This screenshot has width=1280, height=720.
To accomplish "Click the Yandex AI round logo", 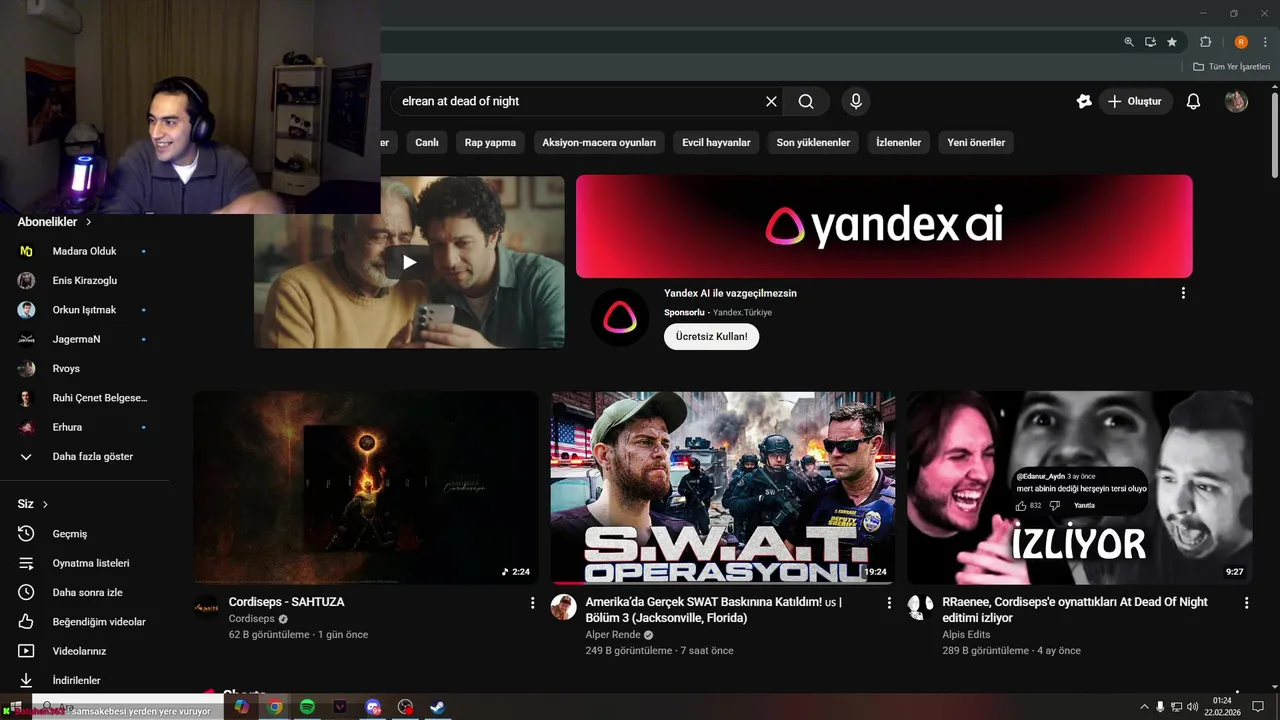I will coord(620,317).
